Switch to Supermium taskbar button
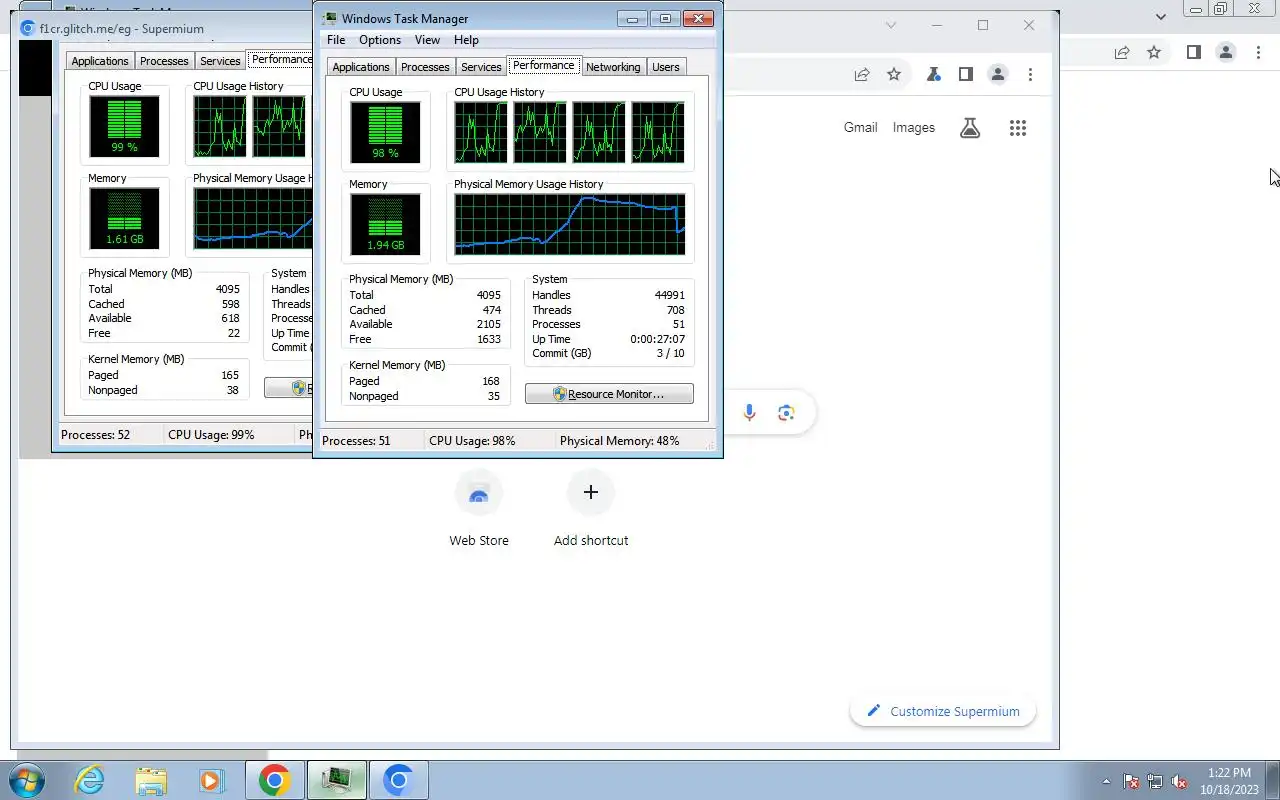This screenshot has width=1280, height=800. (x=398, y=780)
